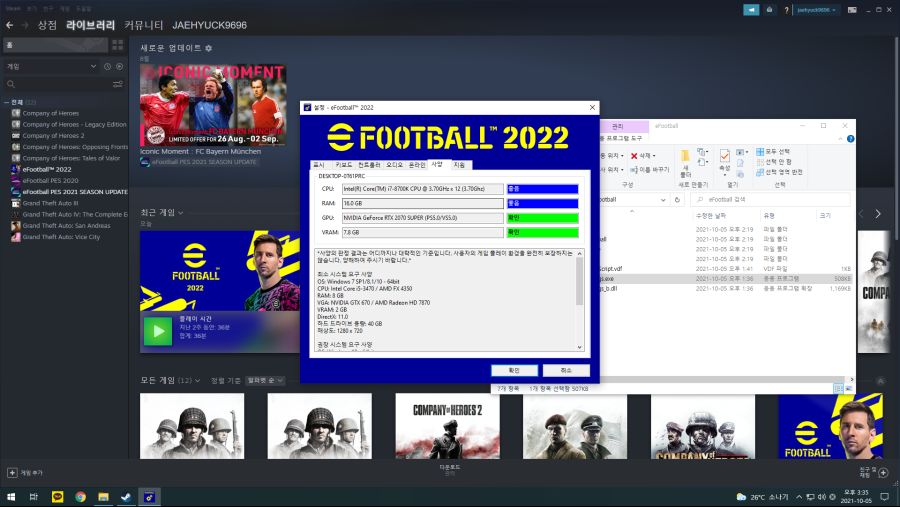Select eFootball PES 2020 in list
Screen dimensions: 900x507
click(51, 180)
